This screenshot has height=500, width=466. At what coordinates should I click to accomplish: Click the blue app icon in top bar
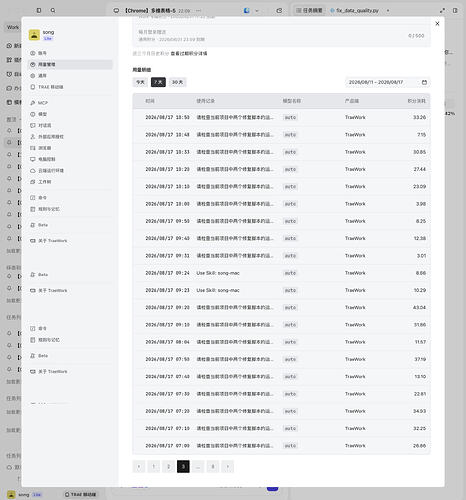coord(246,11)
